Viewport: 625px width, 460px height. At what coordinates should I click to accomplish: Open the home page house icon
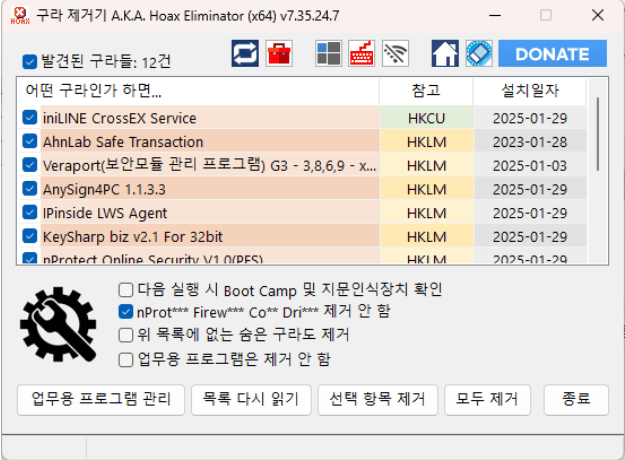(445, 54)
